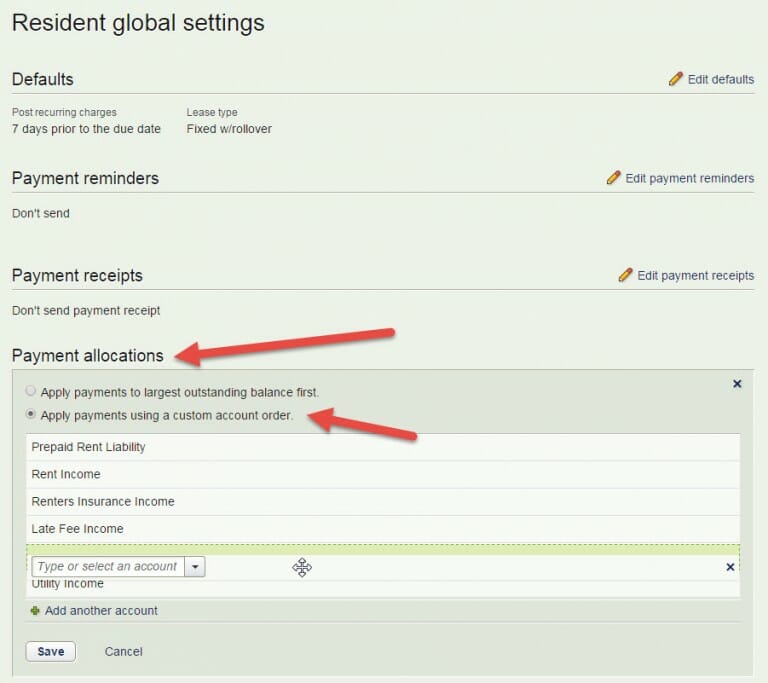Open the Edit defaults link

[x=720, y=79]
